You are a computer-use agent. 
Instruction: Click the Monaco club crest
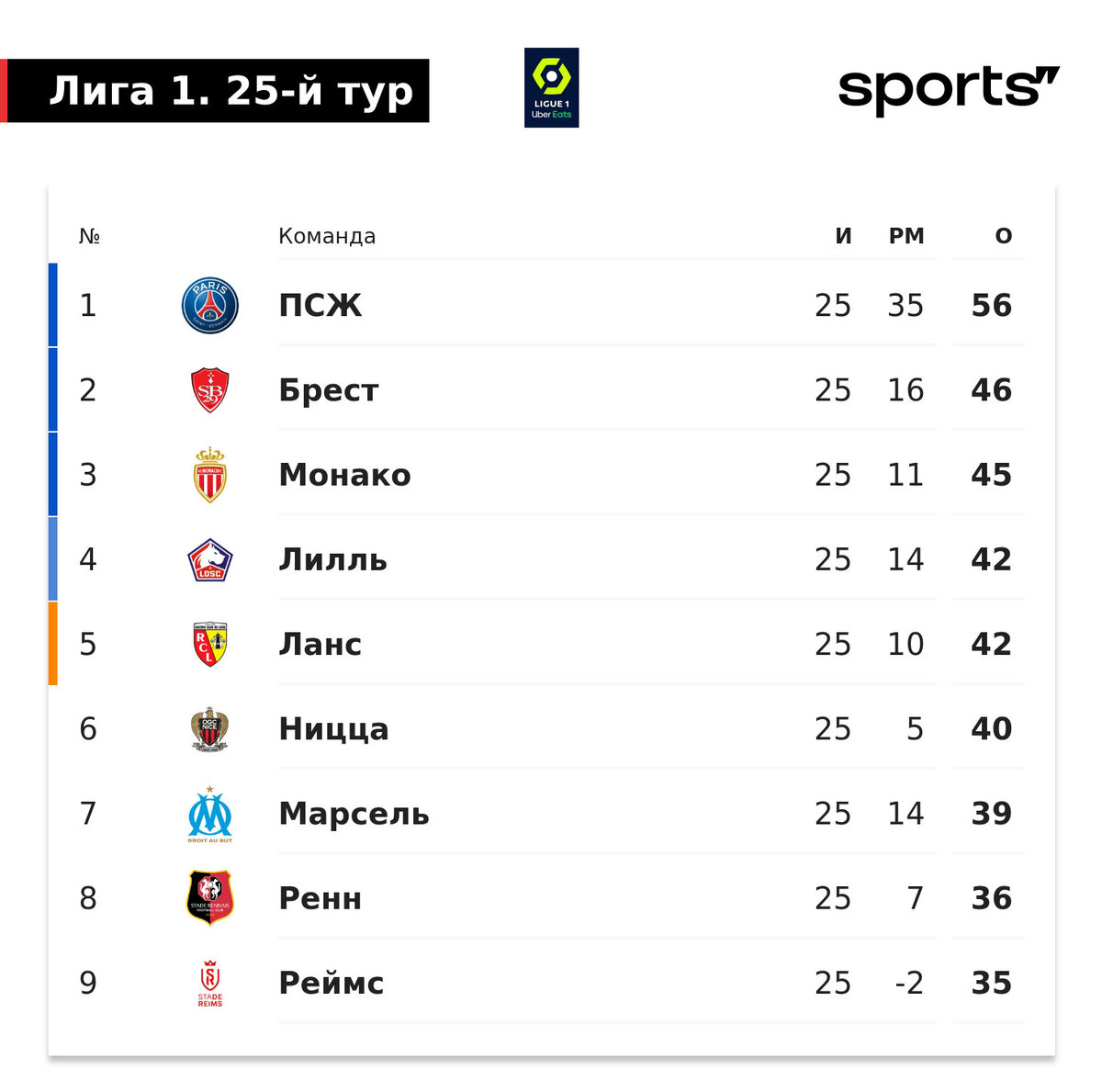[x=209, y=475]
